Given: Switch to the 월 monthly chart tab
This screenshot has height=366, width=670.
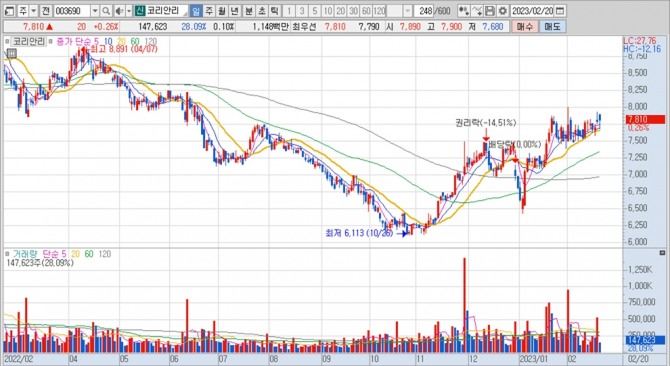Looking at the screenshot, I should [x=222, y=11].
